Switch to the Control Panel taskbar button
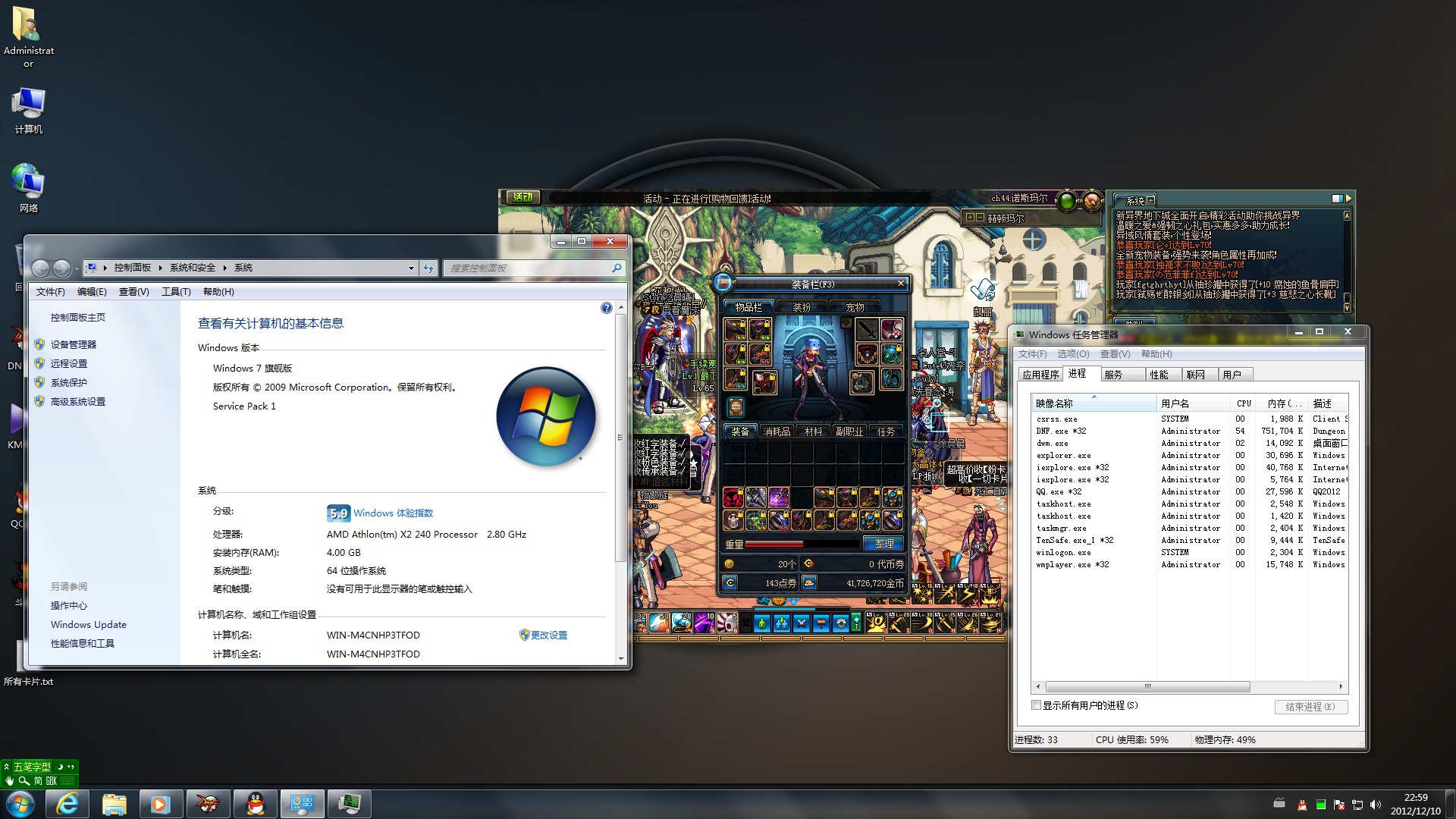 pyautogui.click(x=303, y=804)
